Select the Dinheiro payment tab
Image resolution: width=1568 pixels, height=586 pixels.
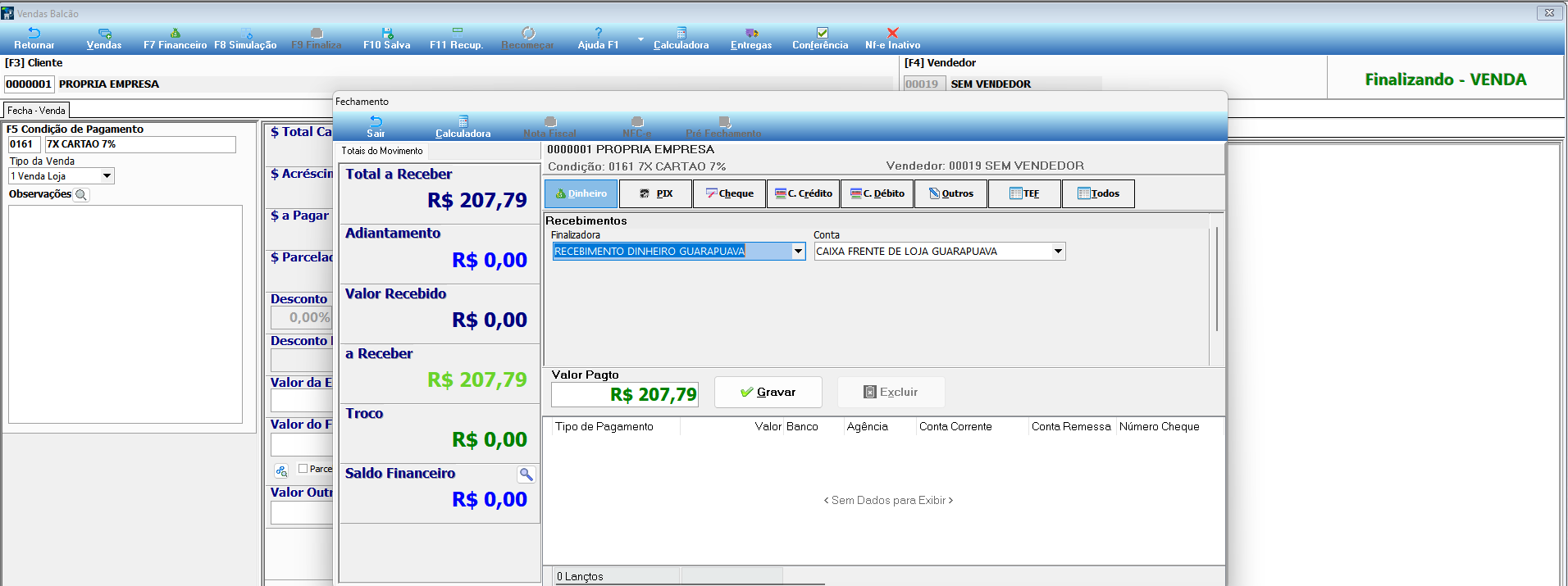(x=581, y=194)
